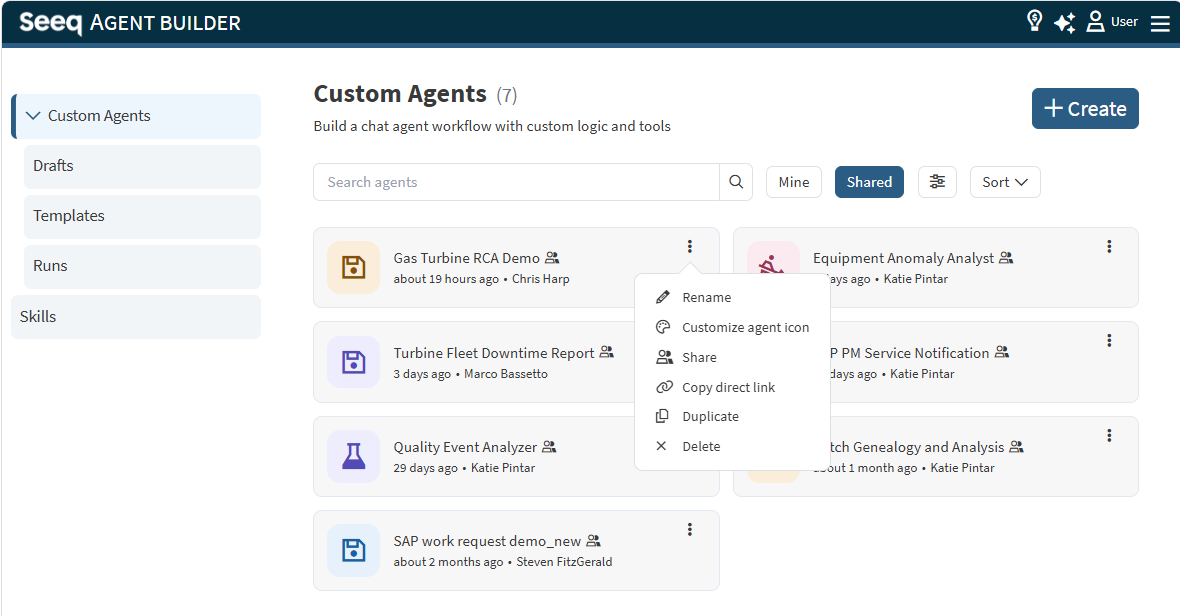Select Rename in the context menu
1180x616 pixels.
click(x=732, y=298)
